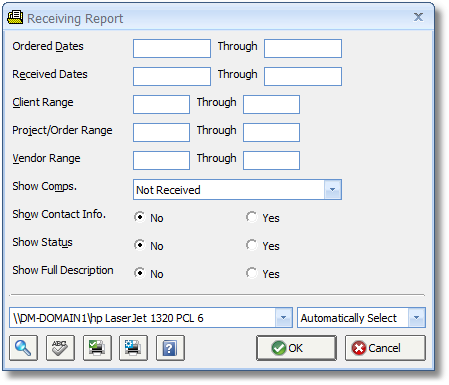This screenshot has height=385, width=449.
Task: Click the Received Dates start field
Action: [x=172, y=76]
